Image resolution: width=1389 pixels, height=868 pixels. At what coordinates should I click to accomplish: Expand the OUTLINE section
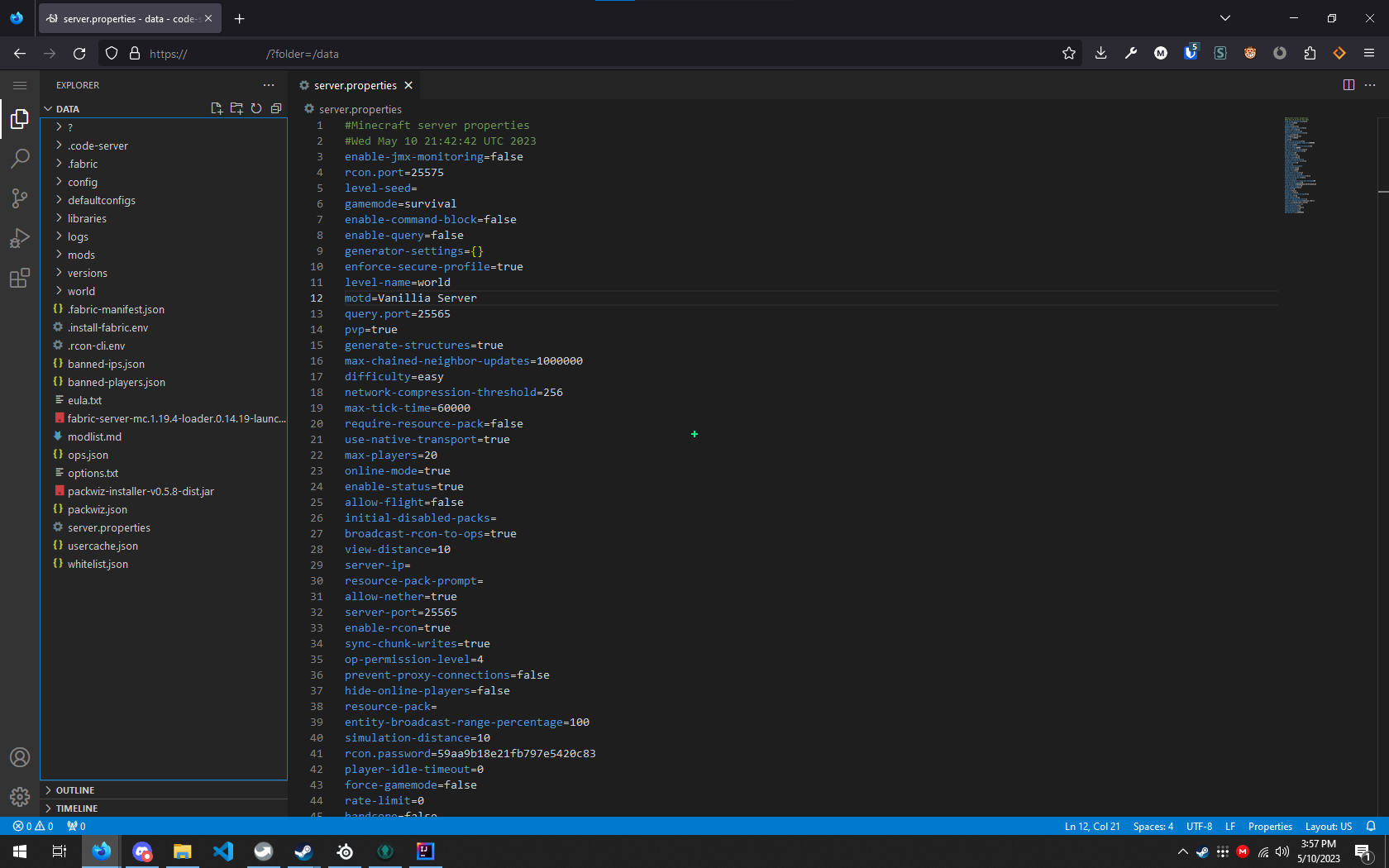pos(74,790)
